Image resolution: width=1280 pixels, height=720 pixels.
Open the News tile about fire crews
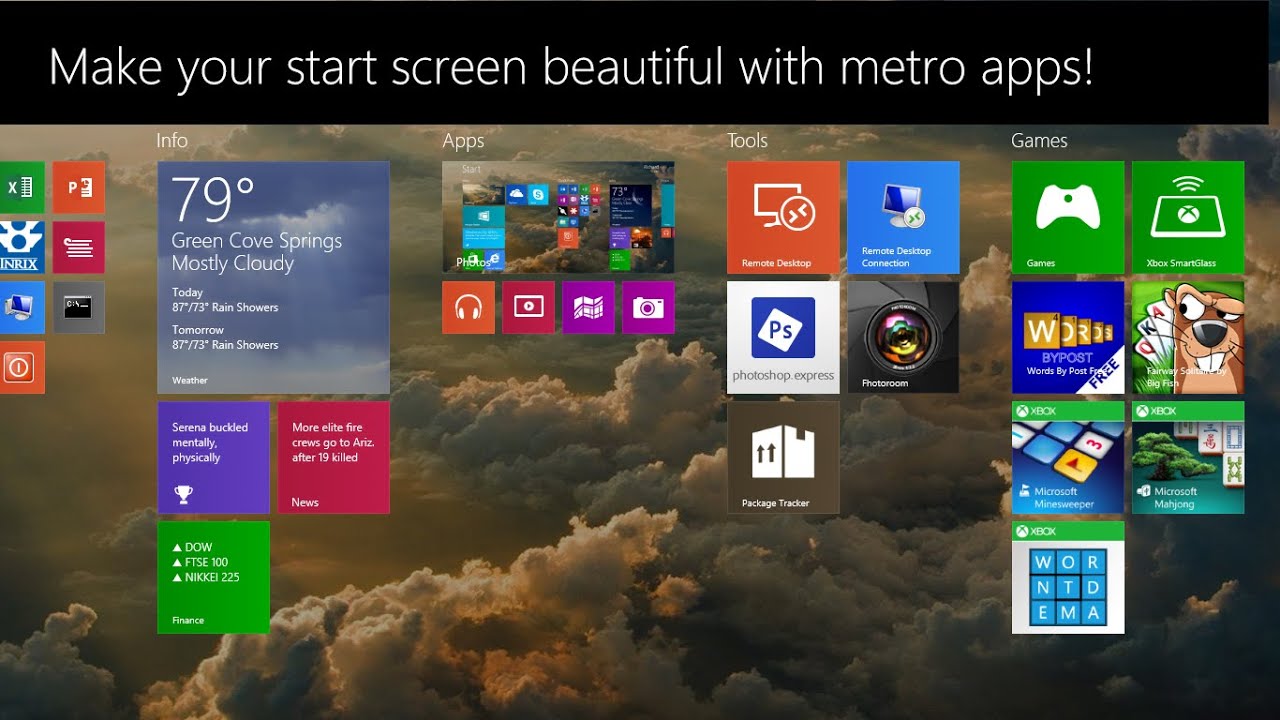click(333, 457)
